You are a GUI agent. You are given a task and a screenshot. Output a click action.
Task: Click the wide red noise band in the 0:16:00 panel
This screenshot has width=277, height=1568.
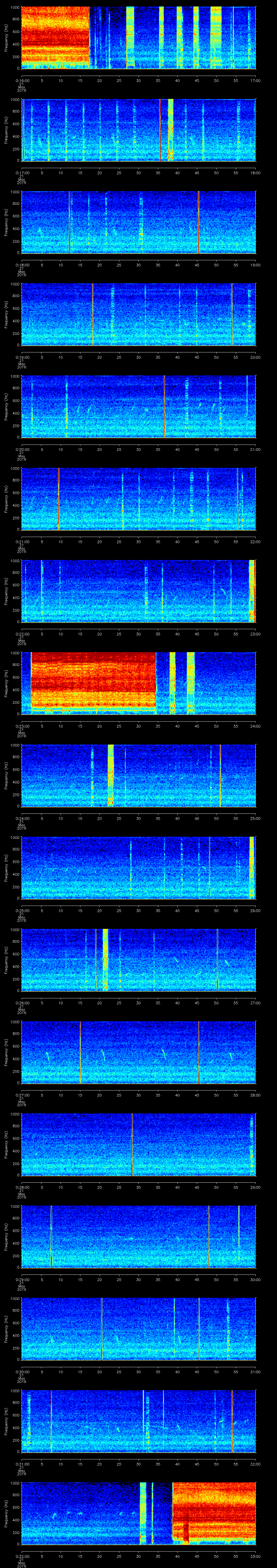point(55,38)
